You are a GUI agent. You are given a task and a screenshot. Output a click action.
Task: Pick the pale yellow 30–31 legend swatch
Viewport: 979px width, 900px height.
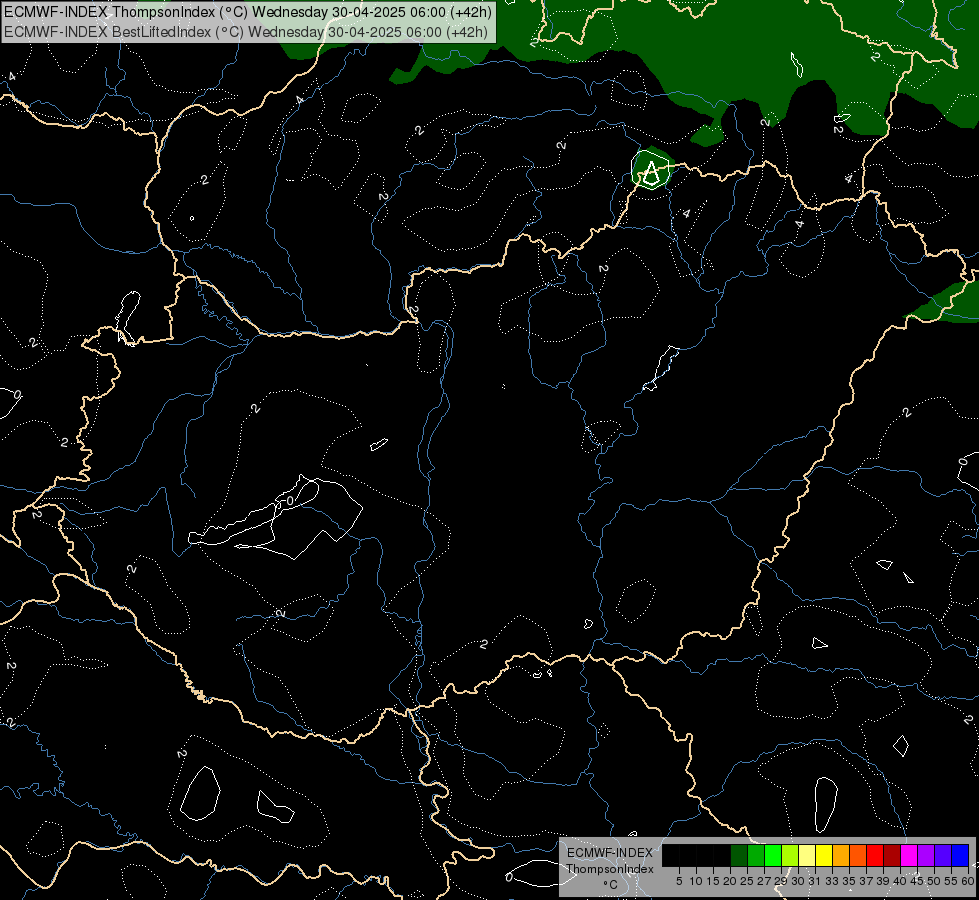807,856
